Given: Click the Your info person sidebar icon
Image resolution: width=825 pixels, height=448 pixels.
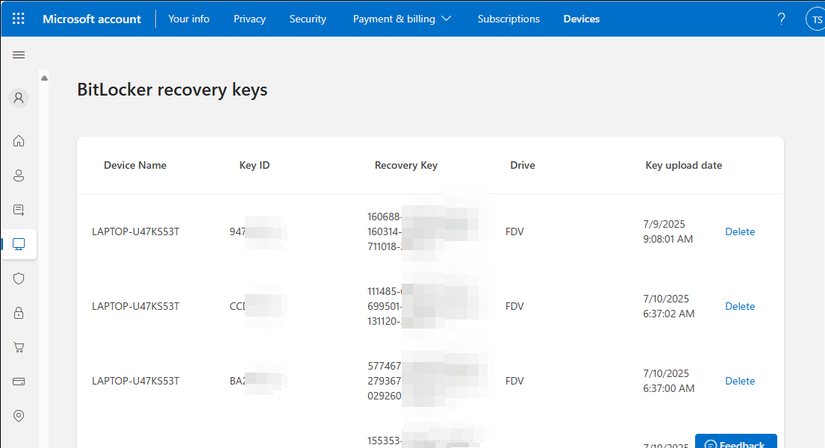Looking at the screenshot, I should 18,176.
